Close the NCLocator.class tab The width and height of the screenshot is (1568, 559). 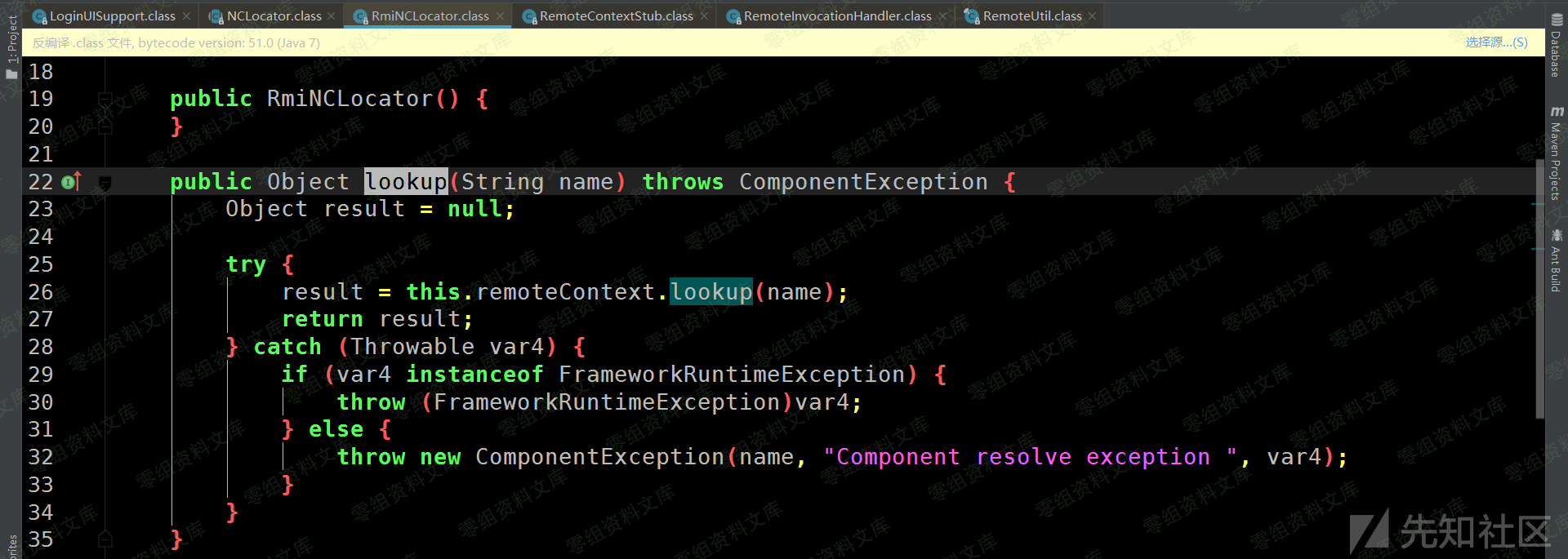point(331,16)
